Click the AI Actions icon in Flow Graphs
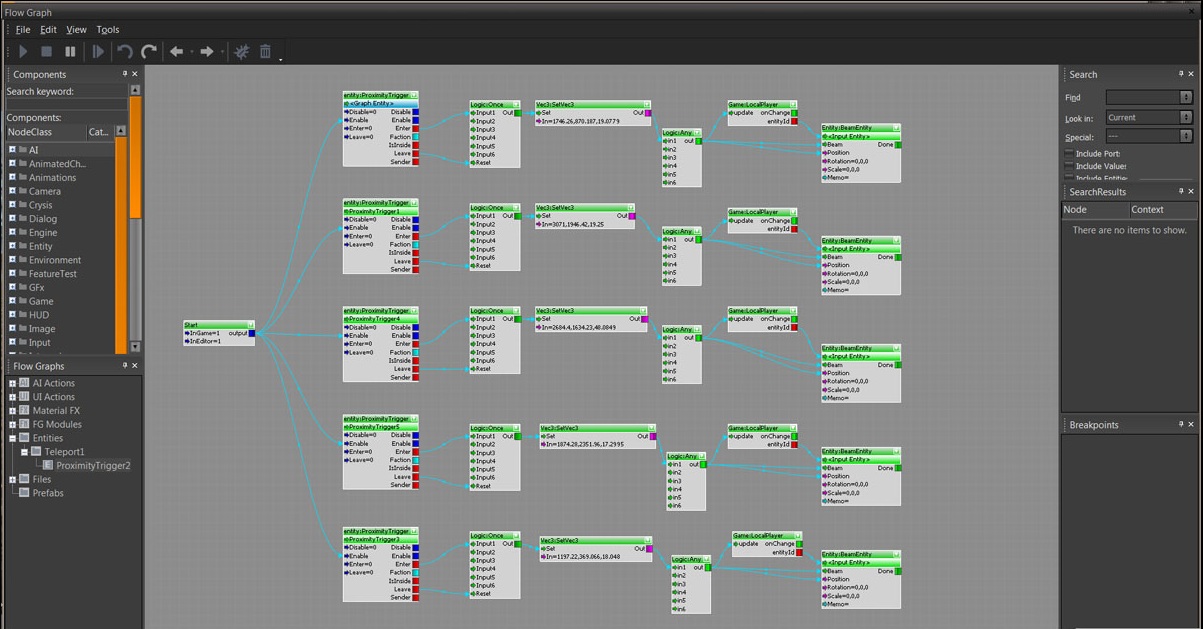The width and height of the screenshot is (1203, 629). (24, 383)
